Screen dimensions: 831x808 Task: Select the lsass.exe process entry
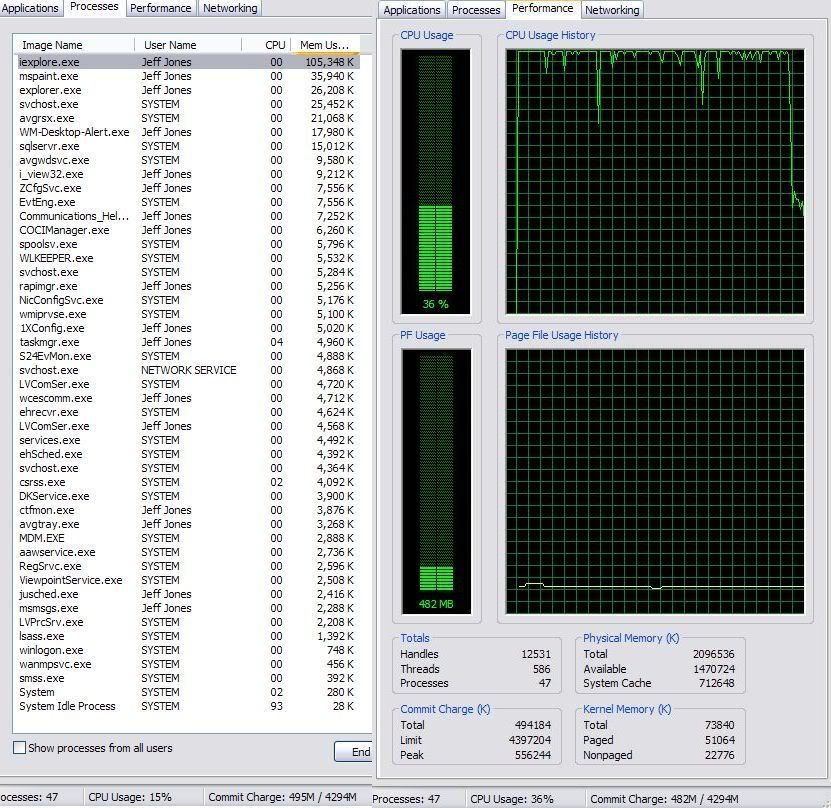(42, 636)
